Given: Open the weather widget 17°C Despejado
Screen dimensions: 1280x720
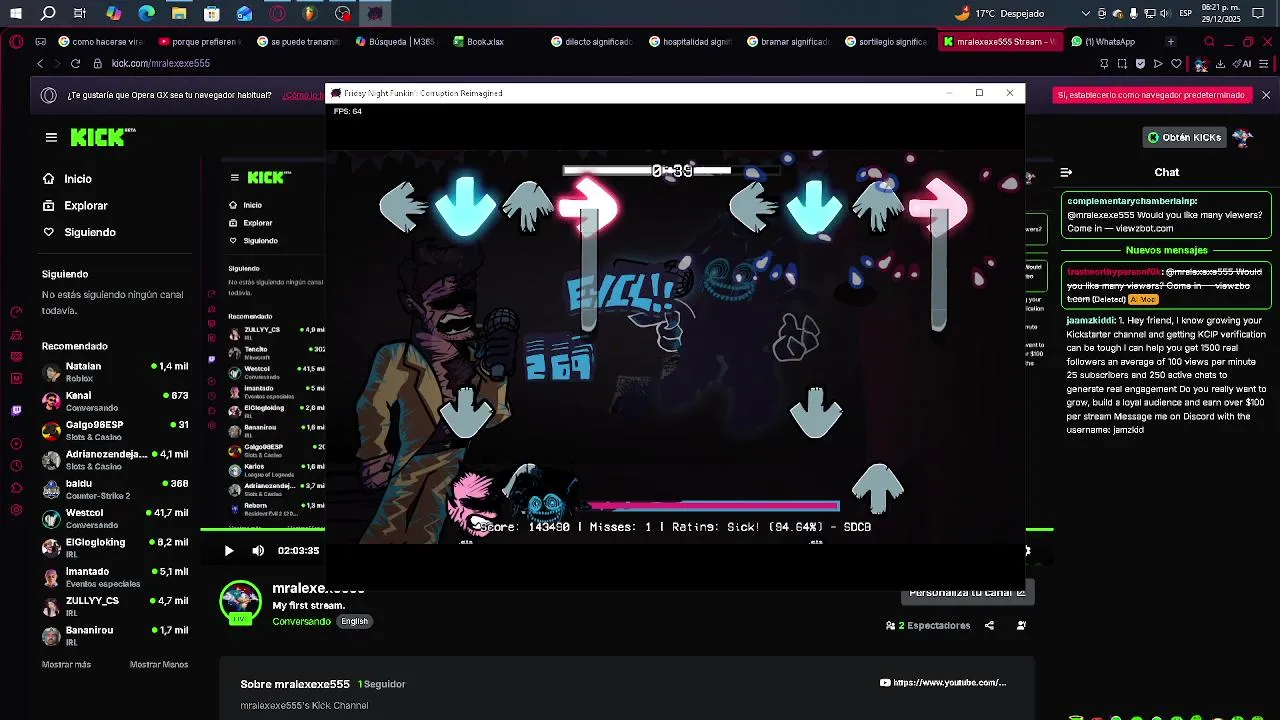Looking at the screenshot, I should [x=999, y=14].
